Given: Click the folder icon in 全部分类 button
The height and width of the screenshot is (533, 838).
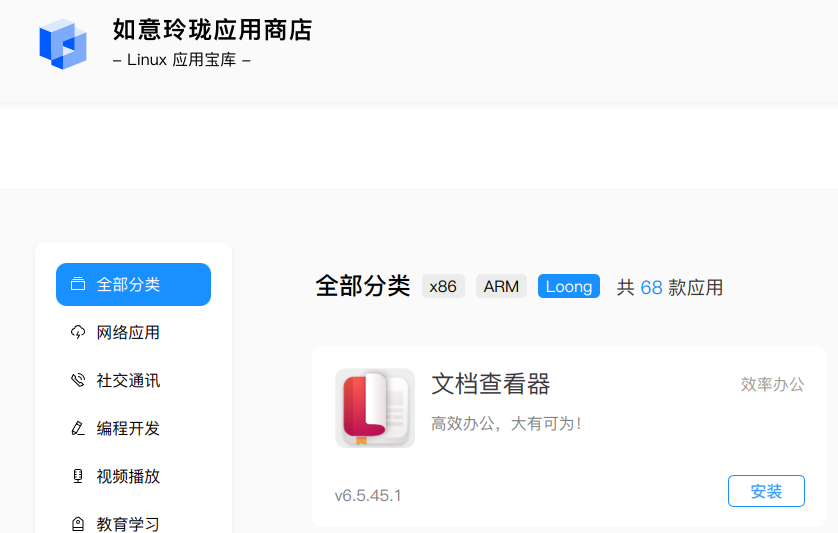Looking at the screenshot, I should [78, 284].
